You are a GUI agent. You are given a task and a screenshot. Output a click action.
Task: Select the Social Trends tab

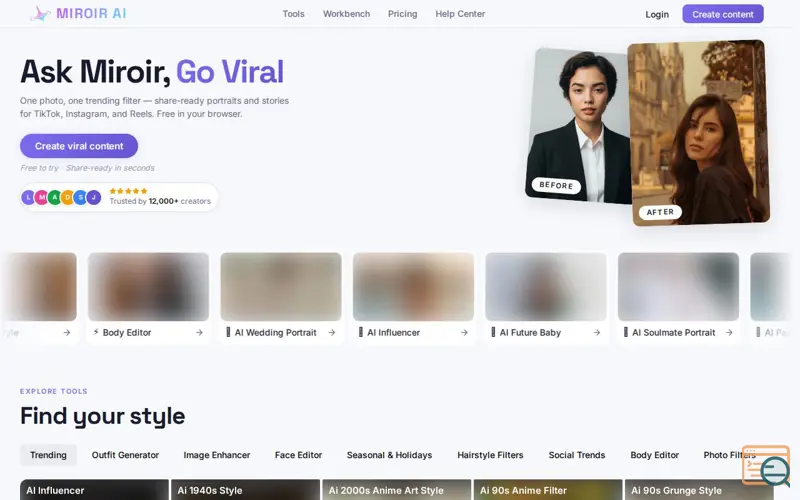pyautogui.click(x=577, y=455)
